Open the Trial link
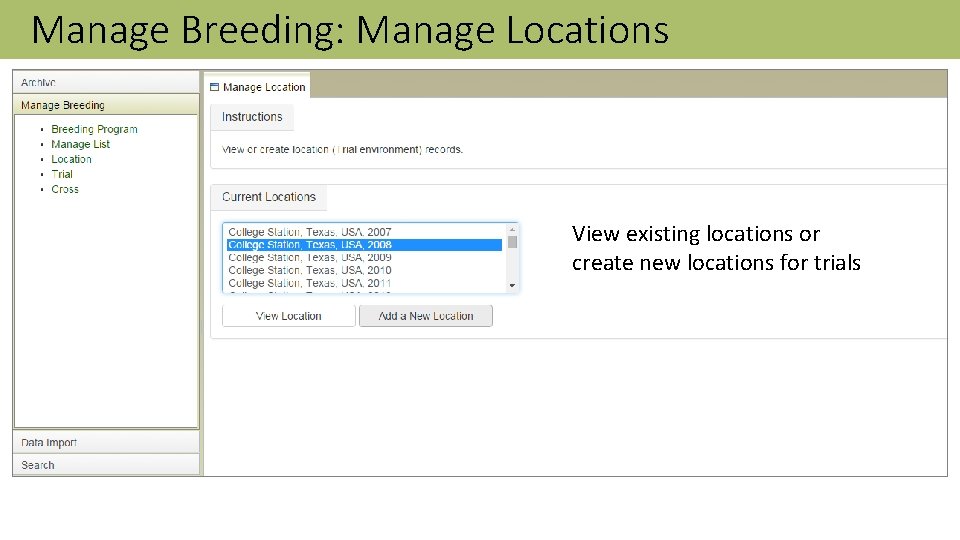This screenshot has height=540, width=960. 62,174
